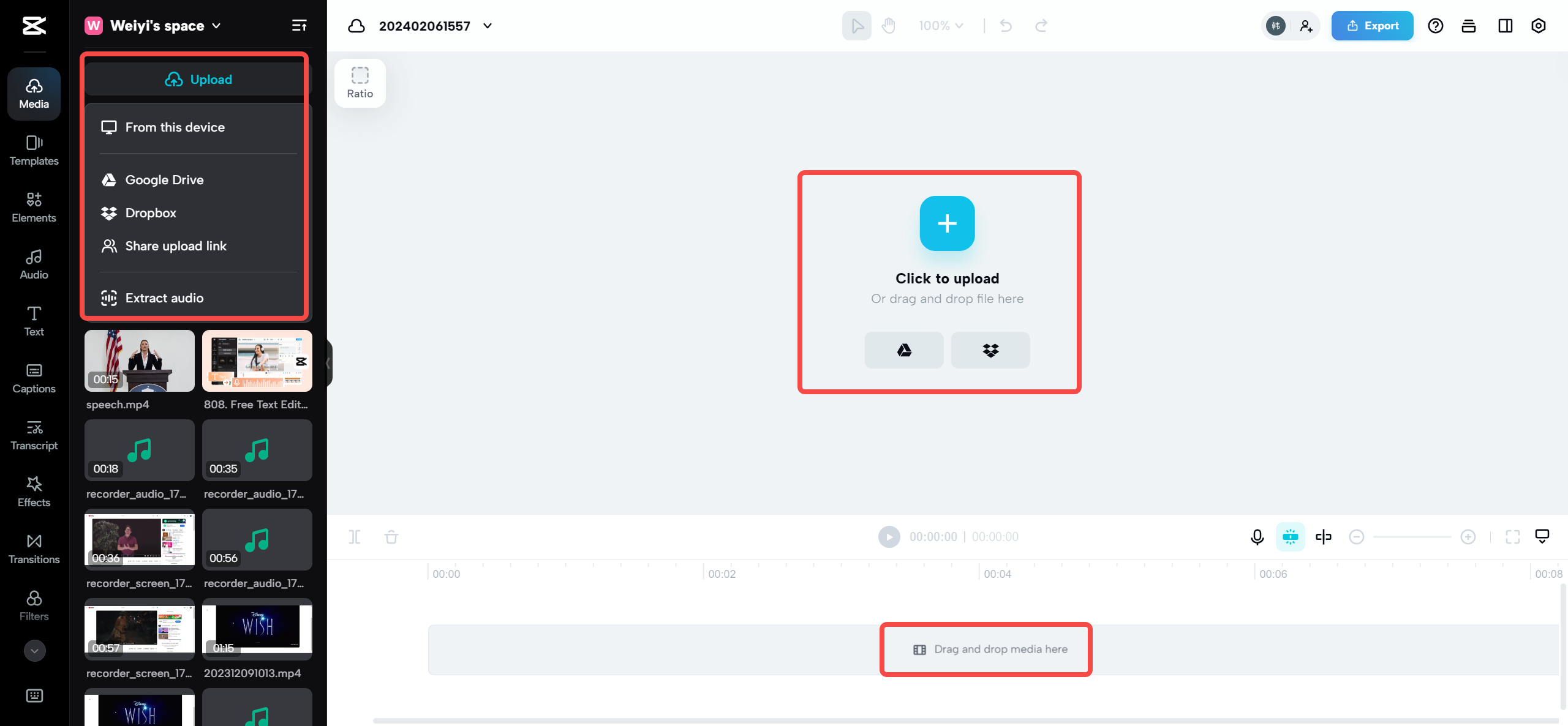
Task: Select the speech.mp4 thumbnail
Action: 139,361
